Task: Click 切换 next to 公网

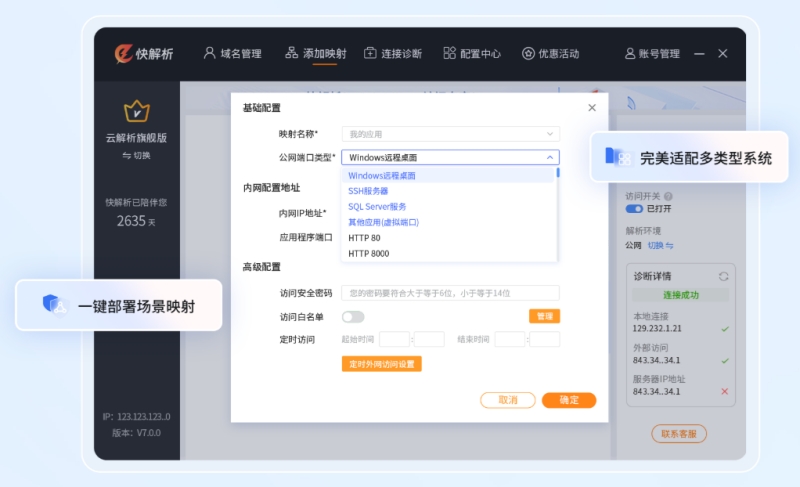Action: 660,246
